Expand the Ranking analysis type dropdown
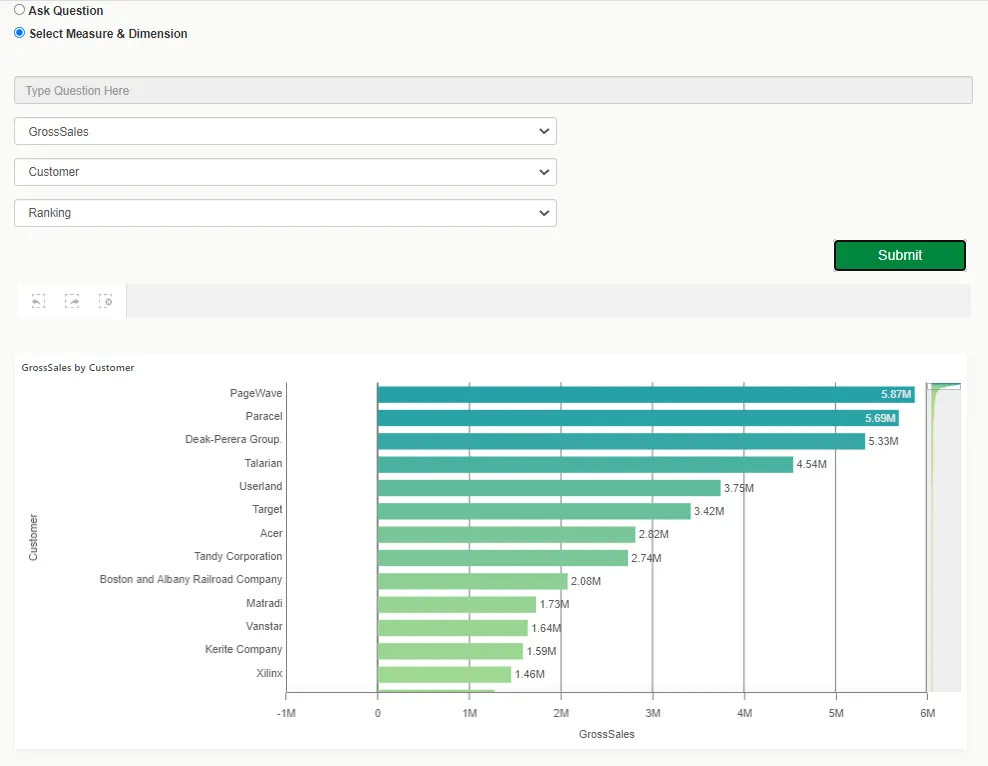Viewport: 988px width, 766px height. click(x=285, y=212)
